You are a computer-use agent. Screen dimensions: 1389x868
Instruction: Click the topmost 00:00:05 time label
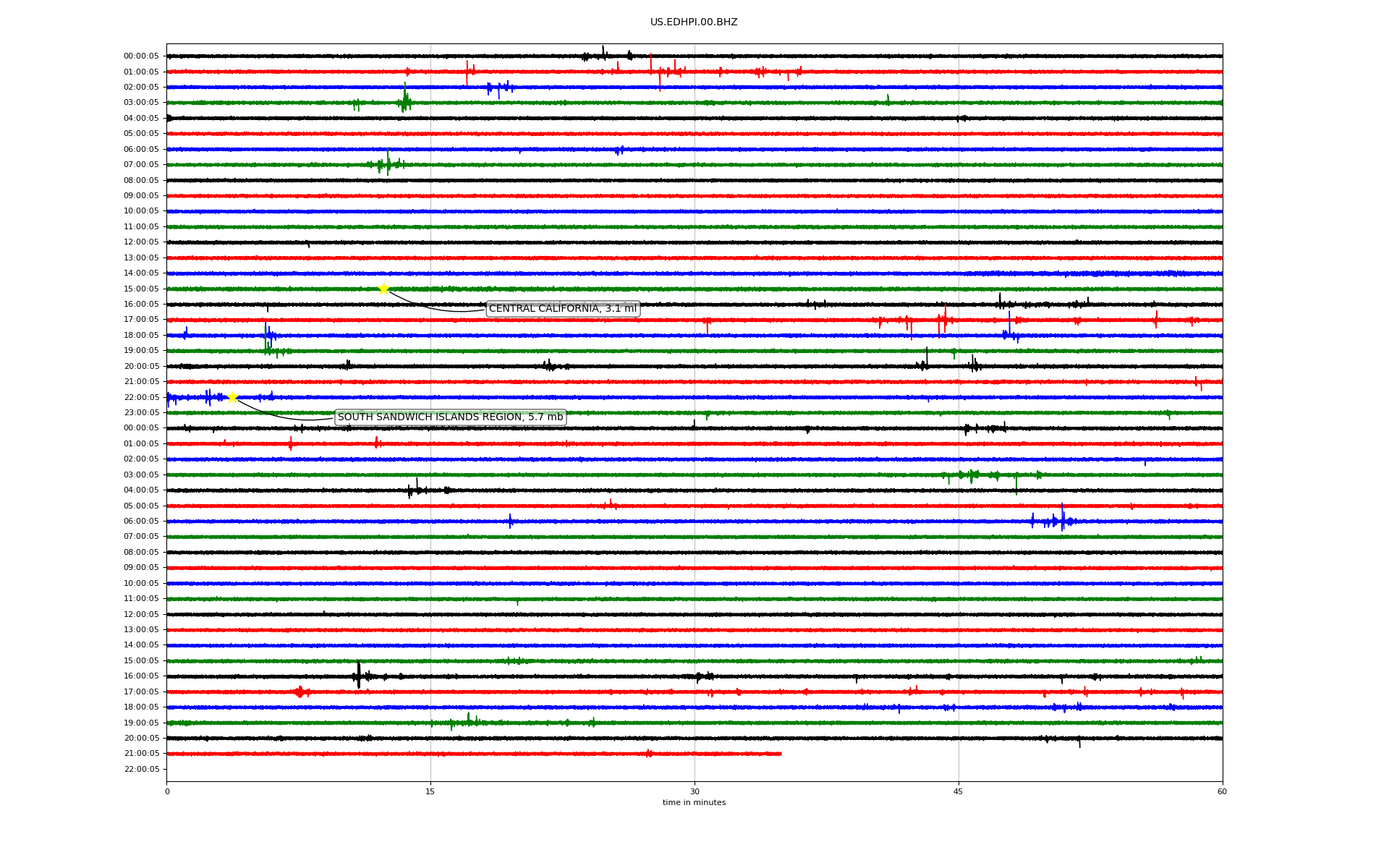coord(141,56)
